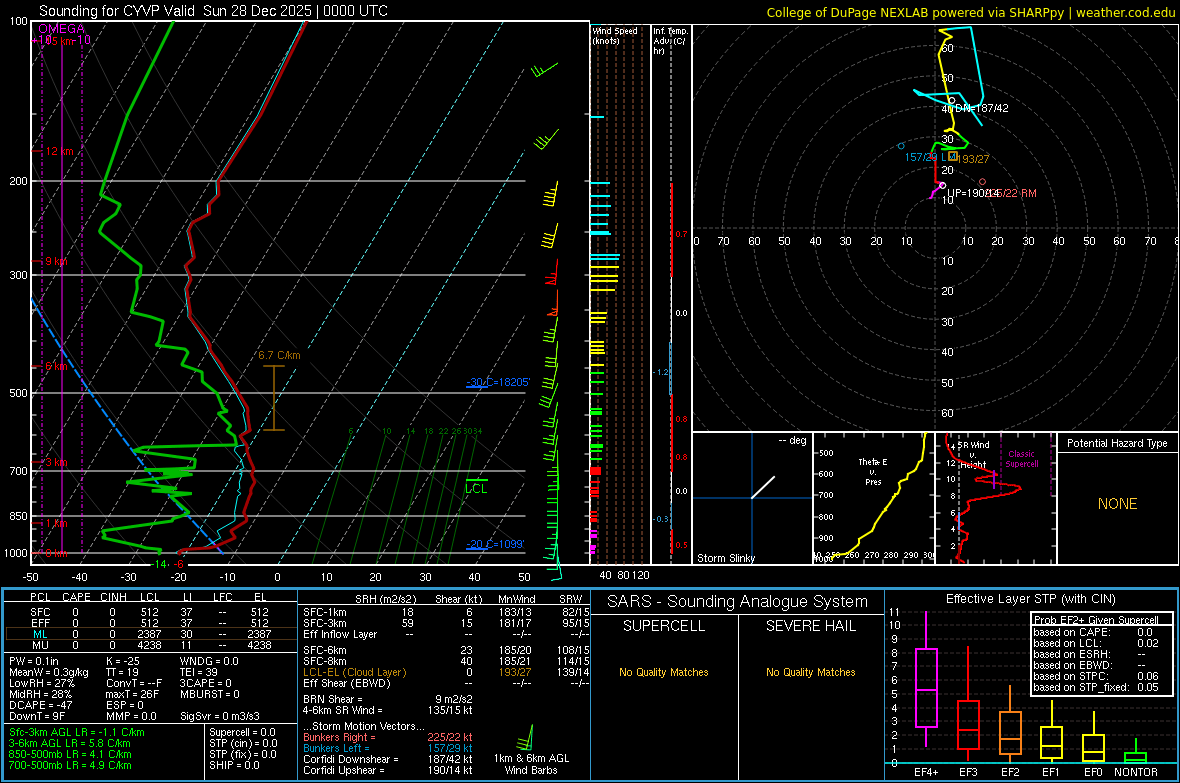Viewport: 1180px width, 783px height.
Task: Click the BRN Shear = 9 m2/s2 value
Action: [x=388, y=699]
